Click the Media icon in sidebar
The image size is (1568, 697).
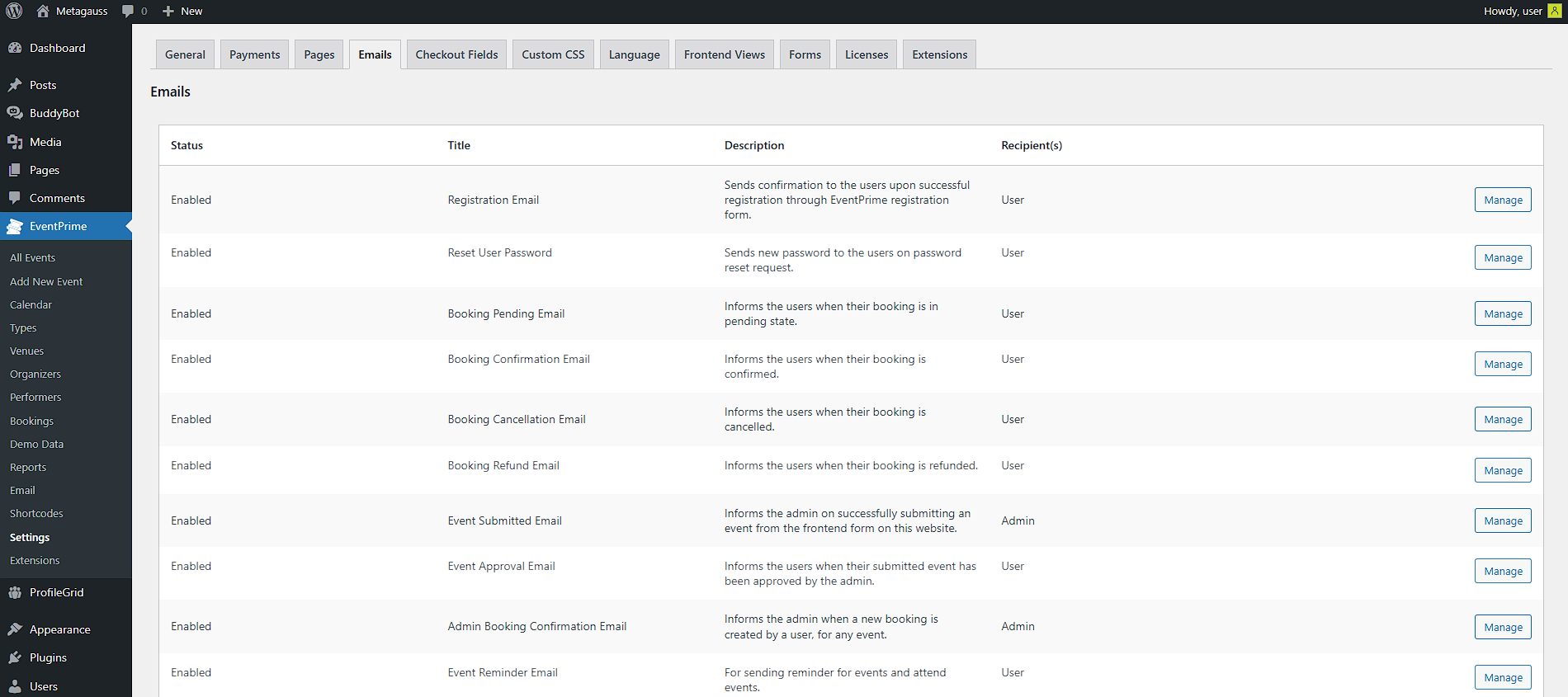click(15, 142)
